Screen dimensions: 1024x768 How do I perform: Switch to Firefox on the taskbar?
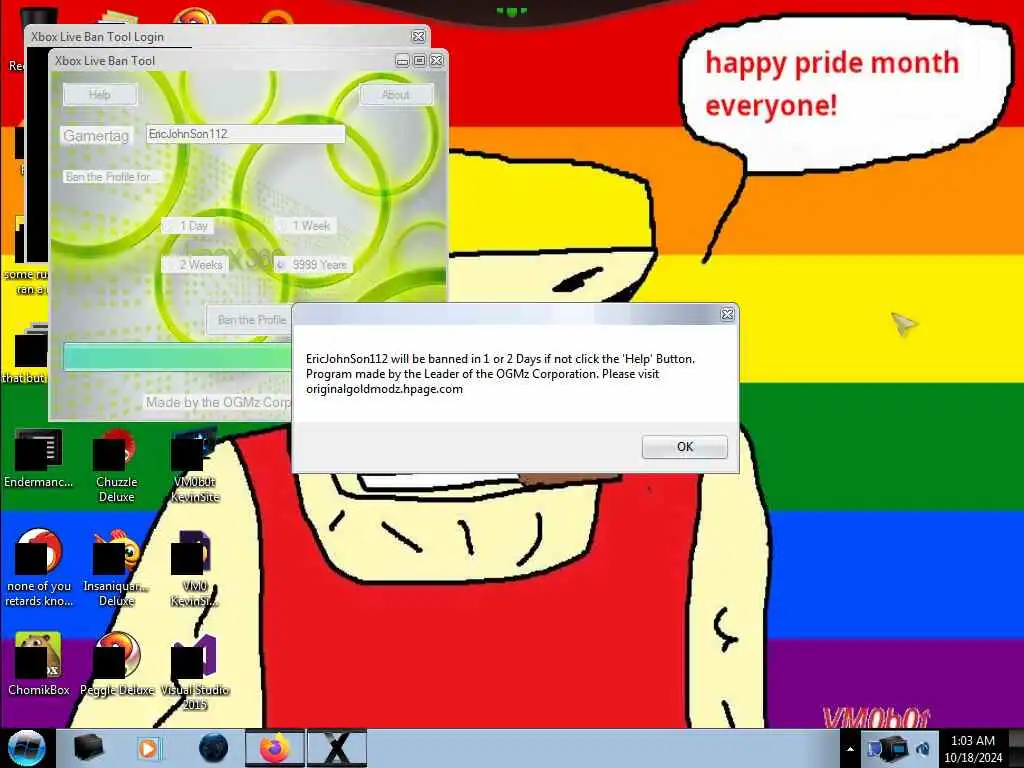(x=274, y=748)
